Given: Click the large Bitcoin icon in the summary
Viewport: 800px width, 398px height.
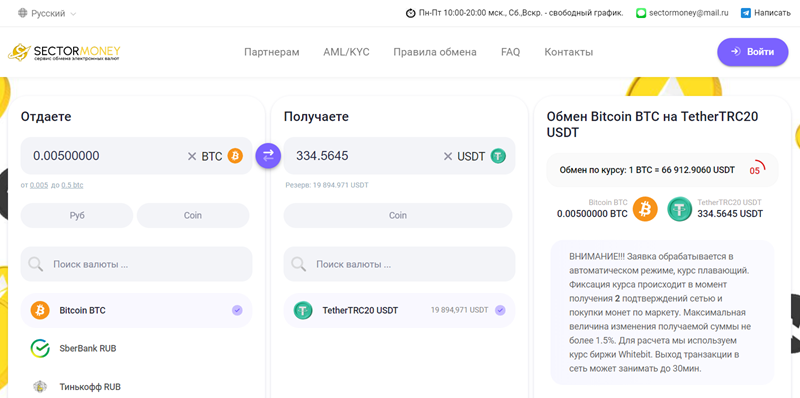Looking at the screenshot, I should (645, 209).
